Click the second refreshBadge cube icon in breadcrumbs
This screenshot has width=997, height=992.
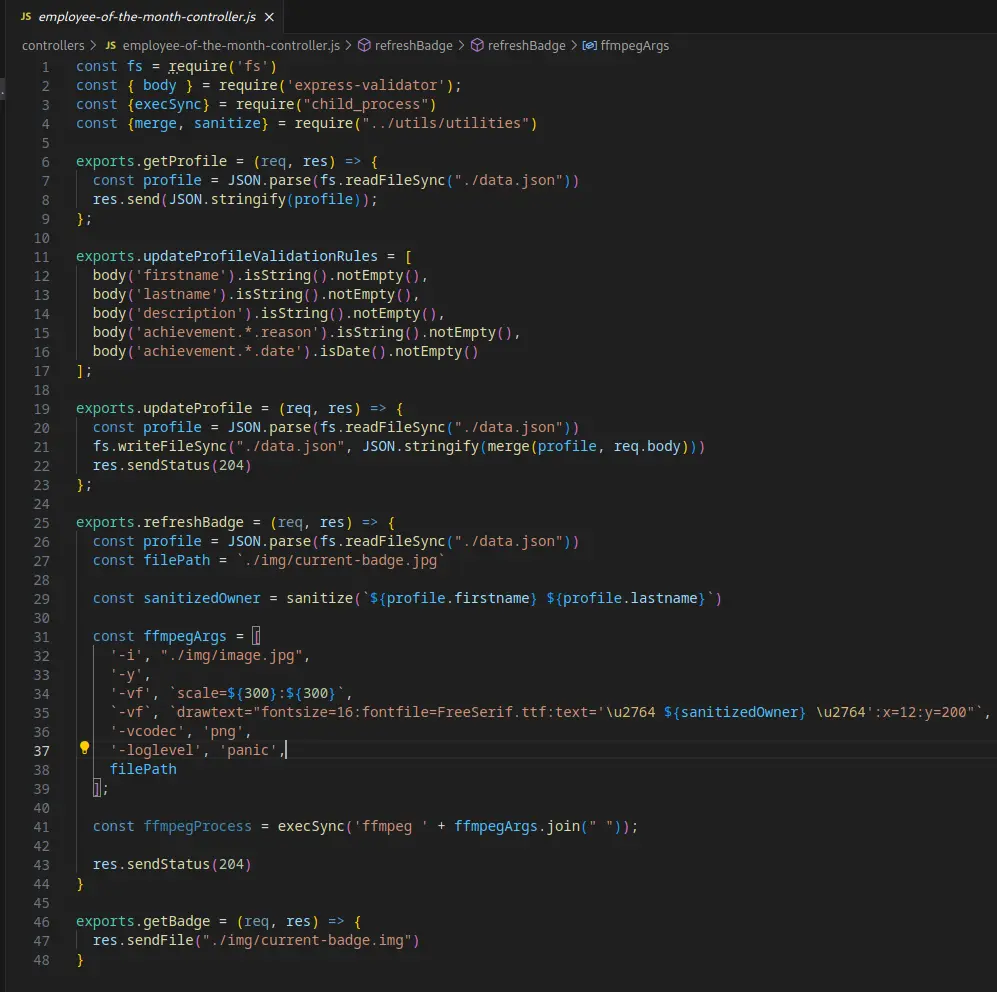[477, 45]
